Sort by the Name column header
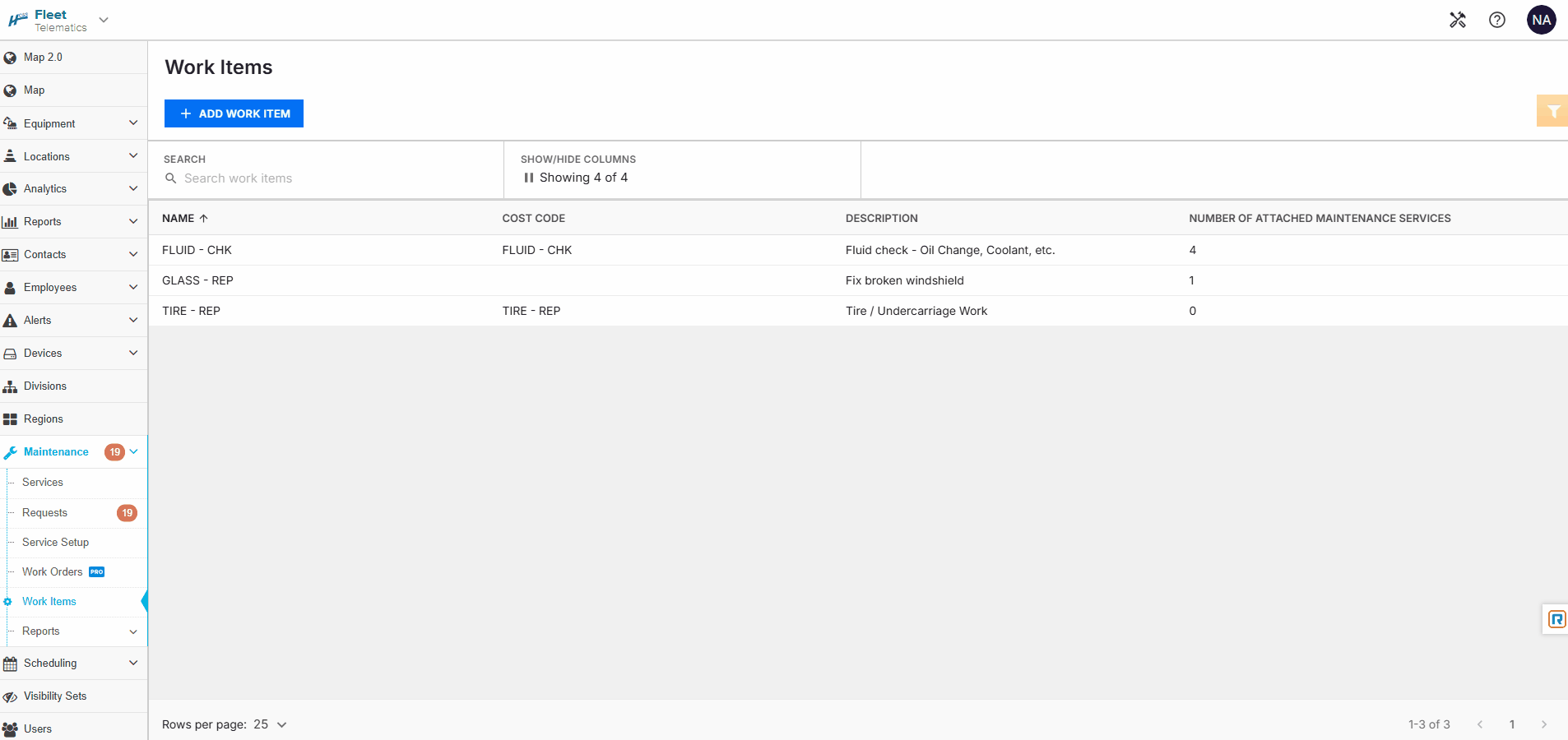Viewport: 1568px width, 740px height. click(x=185, y=219)
